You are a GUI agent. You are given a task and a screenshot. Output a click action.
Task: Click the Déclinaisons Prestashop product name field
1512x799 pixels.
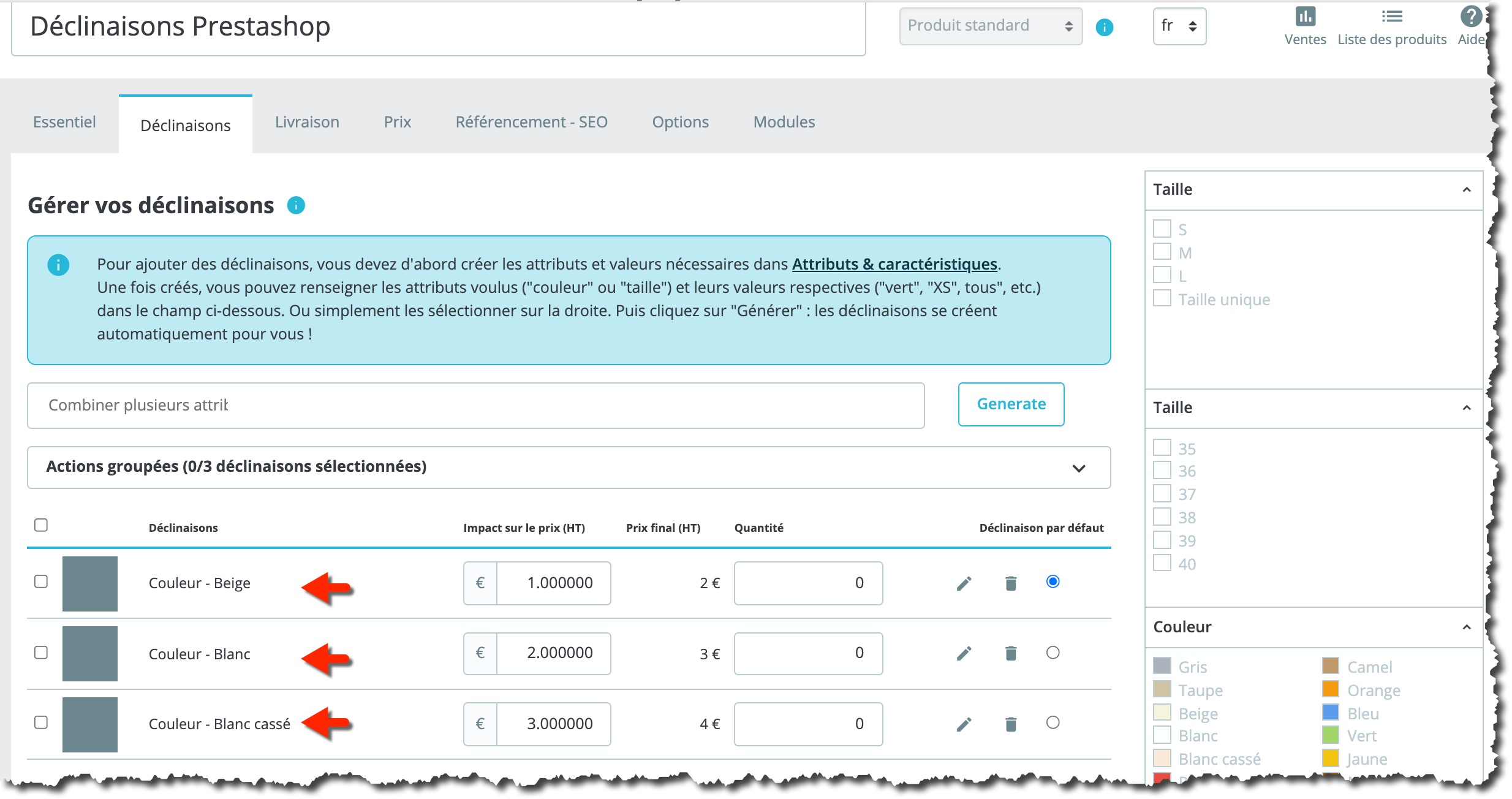pyautogui.click(x=439, y=28)
